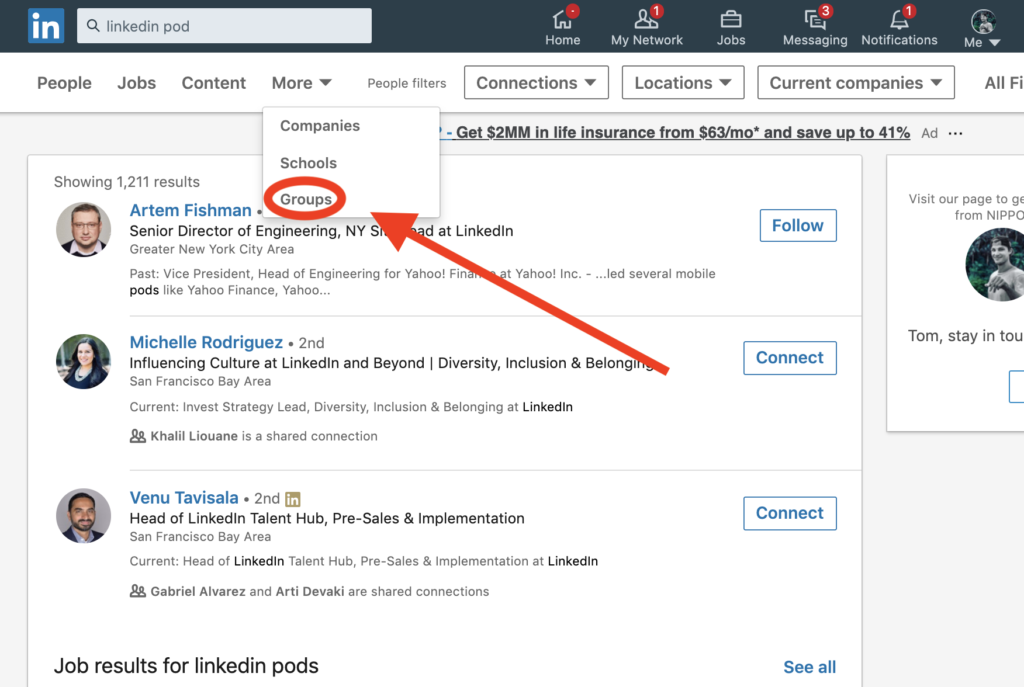Choose Groups from the More menu
Viewport: 1024px width, 687px height.
[x=306, y=199]
